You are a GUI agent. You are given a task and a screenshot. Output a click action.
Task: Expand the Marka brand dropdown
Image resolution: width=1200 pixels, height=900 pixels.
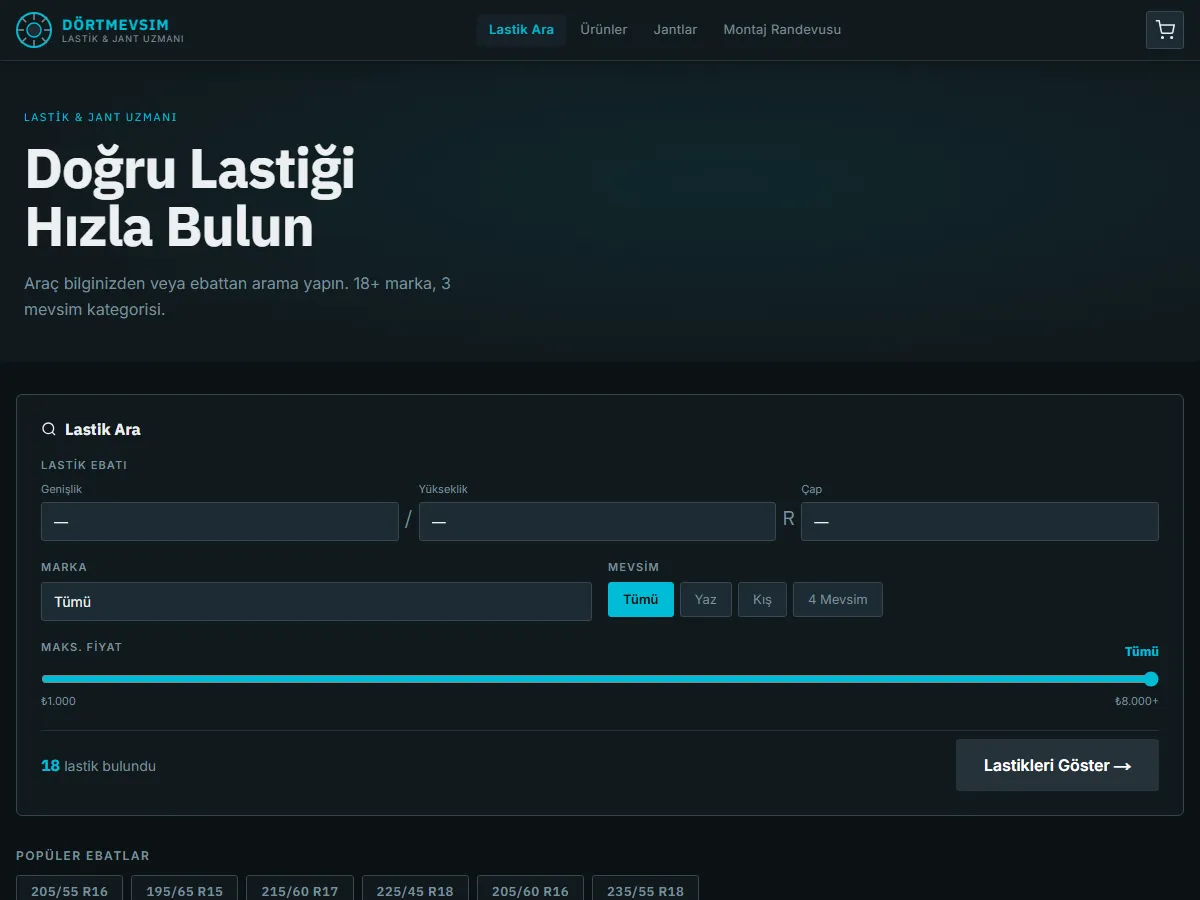[316, 602]
